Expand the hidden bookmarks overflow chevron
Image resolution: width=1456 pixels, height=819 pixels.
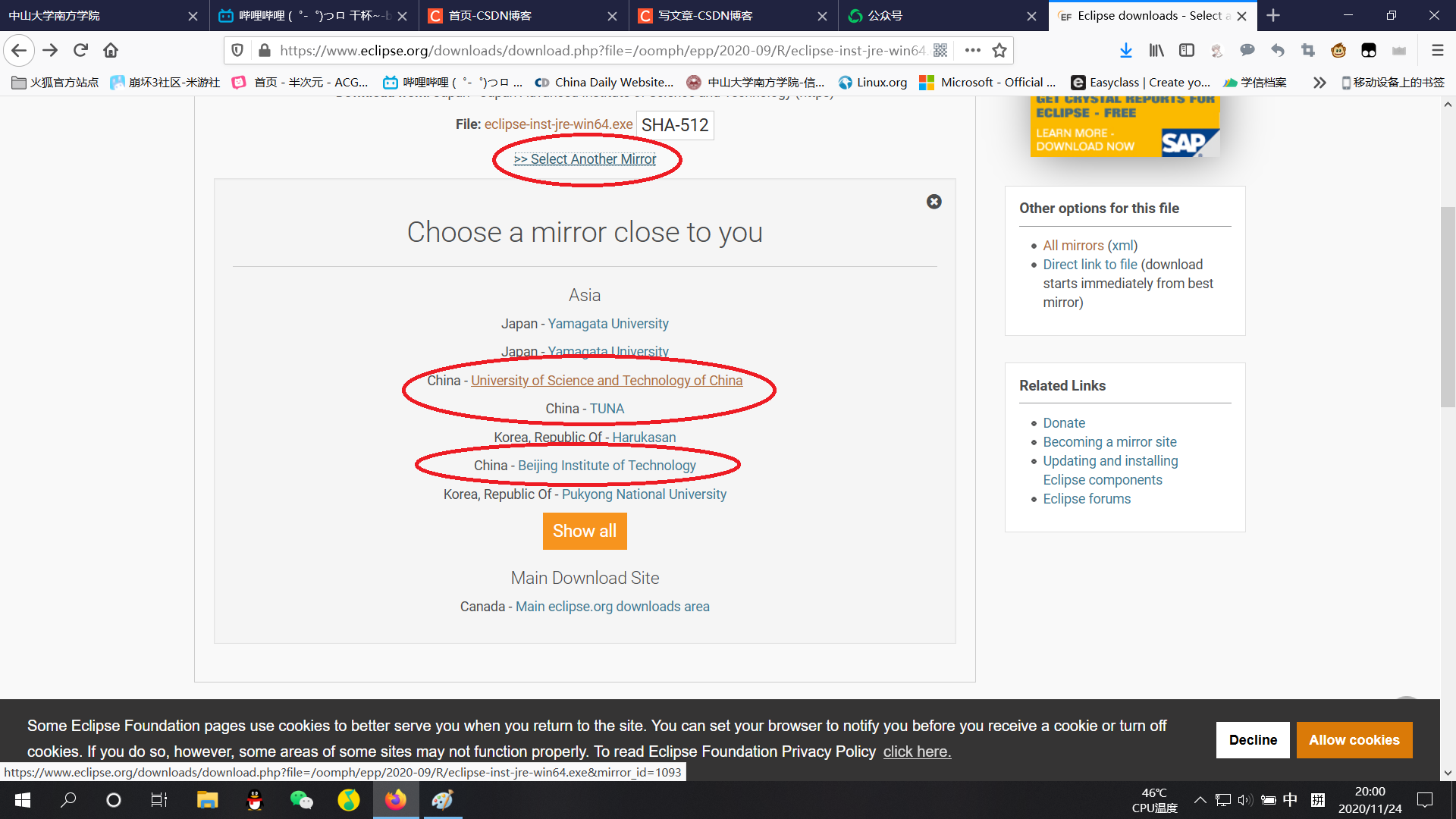coord(1319,83)
